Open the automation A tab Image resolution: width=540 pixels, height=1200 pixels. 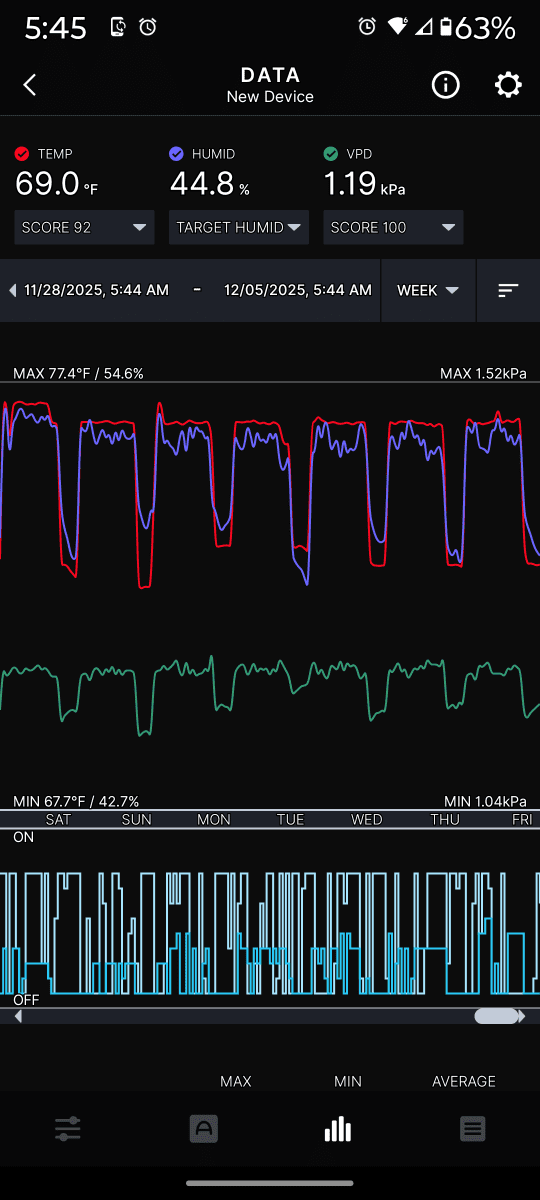[204, 1129]
